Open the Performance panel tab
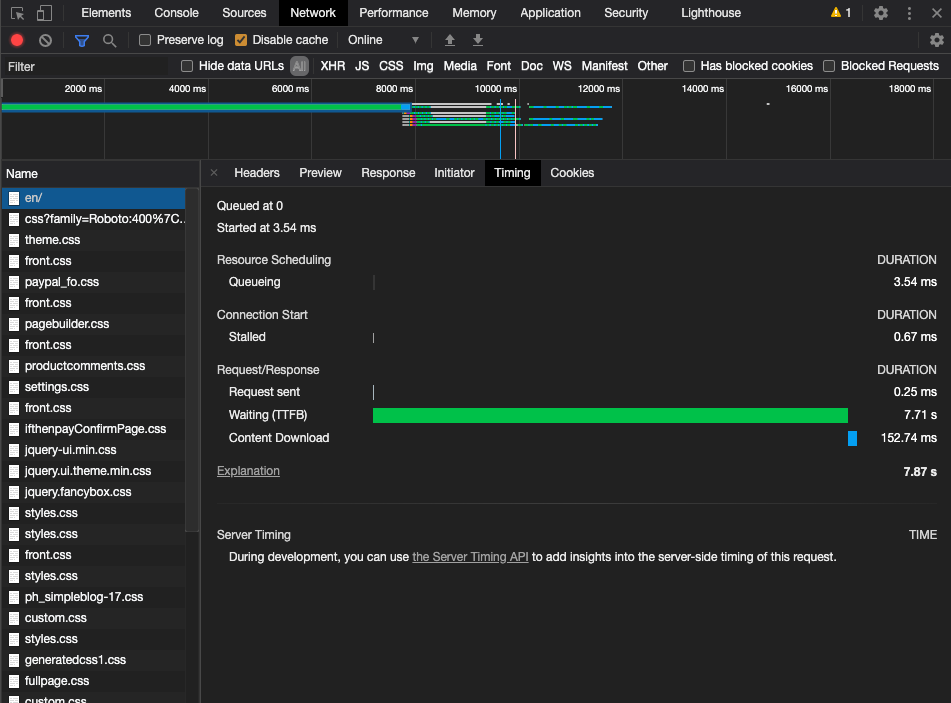This screenshot has width=951, height=703. (393, 13)
